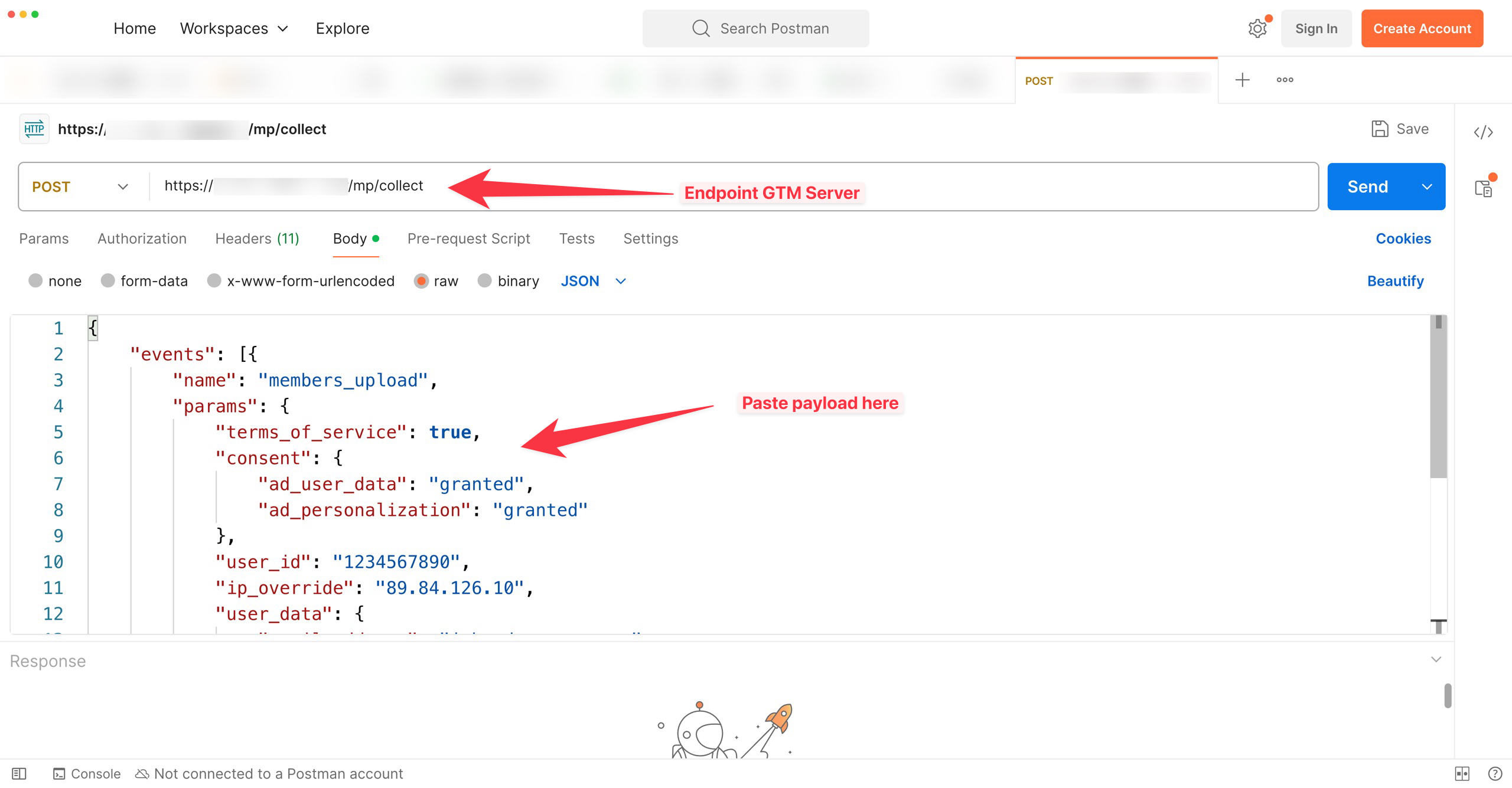Open the help question mark icon
Viewport: 1512px width, 788px height.
click(1495, 773)
